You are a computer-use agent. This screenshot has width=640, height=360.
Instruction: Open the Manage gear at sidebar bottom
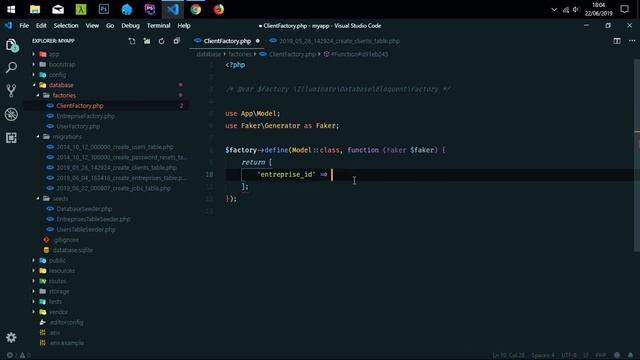click(11, 337)
